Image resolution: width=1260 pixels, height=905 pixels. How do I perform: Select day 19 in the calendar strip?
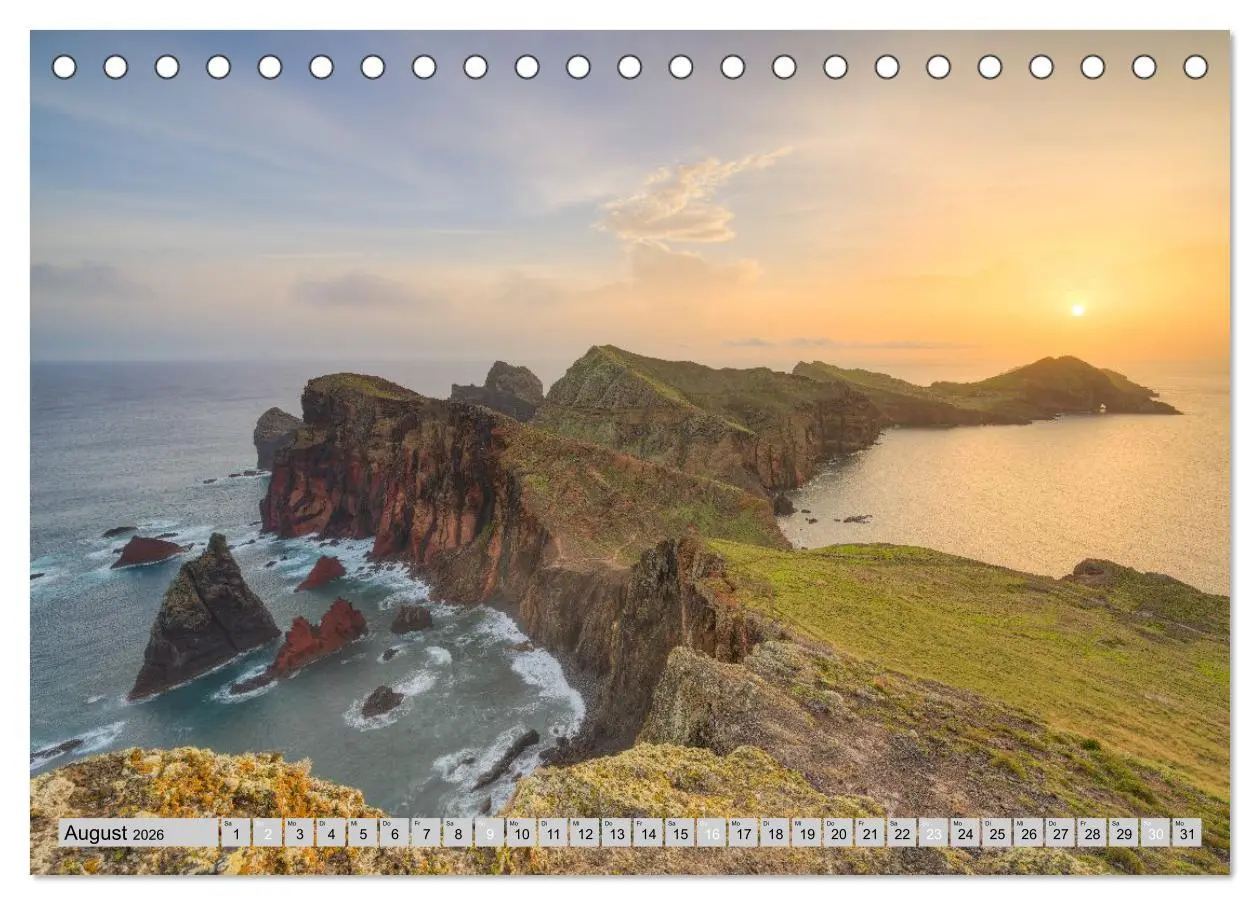807,833
